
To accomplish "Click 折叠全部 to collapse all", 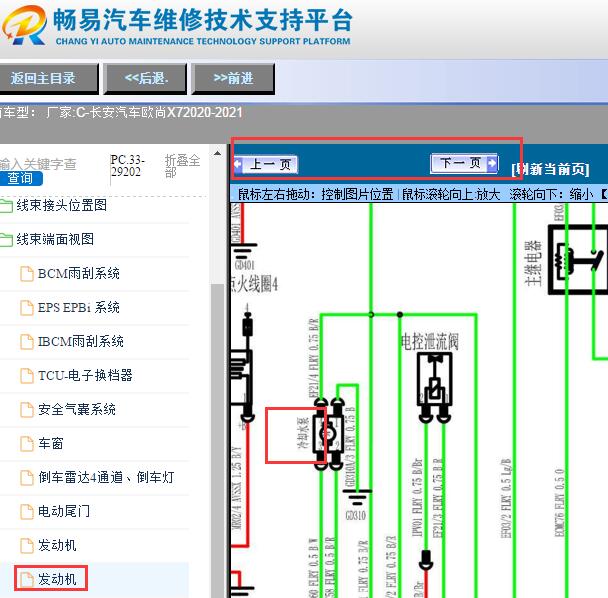I will (182, 166).
